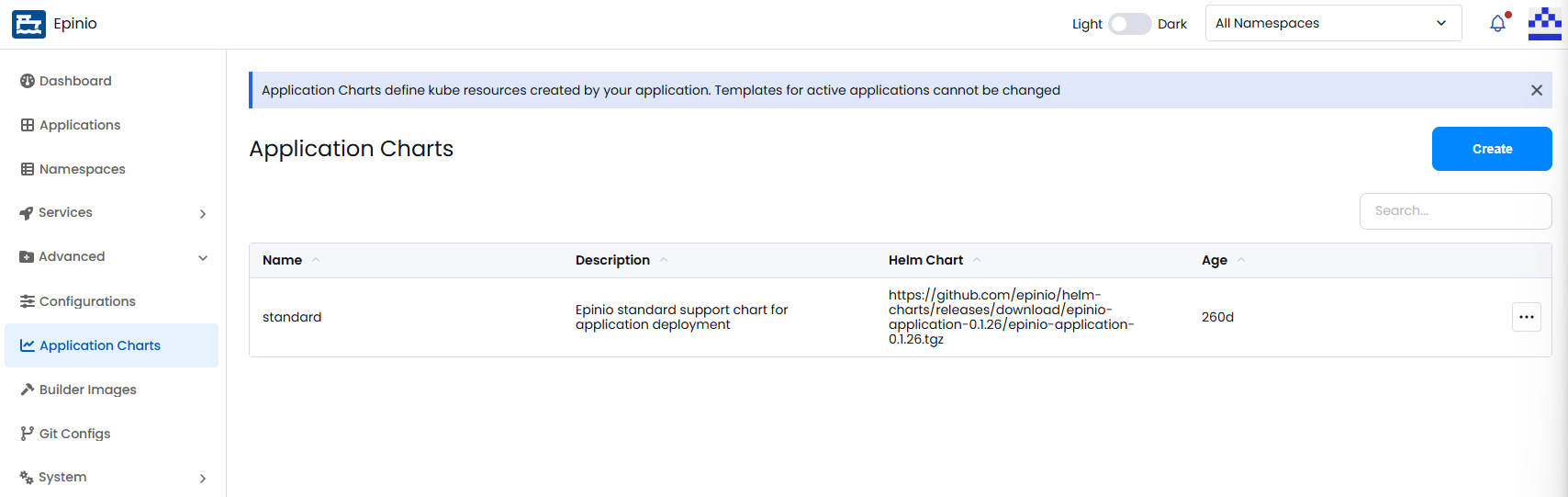Click the System gears icon
This screenshot has width=1568, height=497.
click(x=27, y=477)
